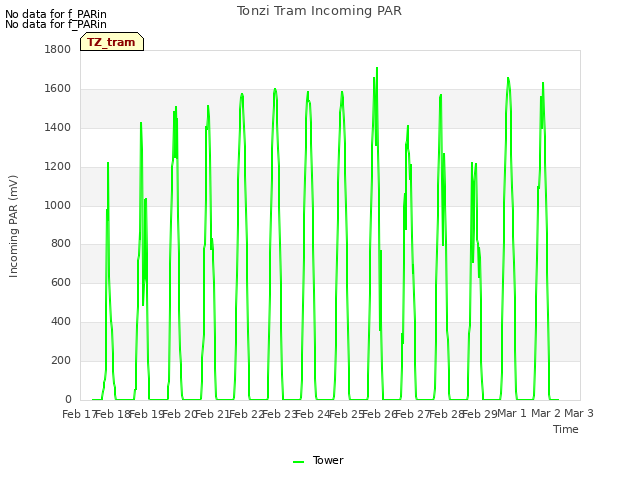Click the Time axis label
Image resolution: width=640 pixels, height=480 pixels.
(x=566, y=429)
